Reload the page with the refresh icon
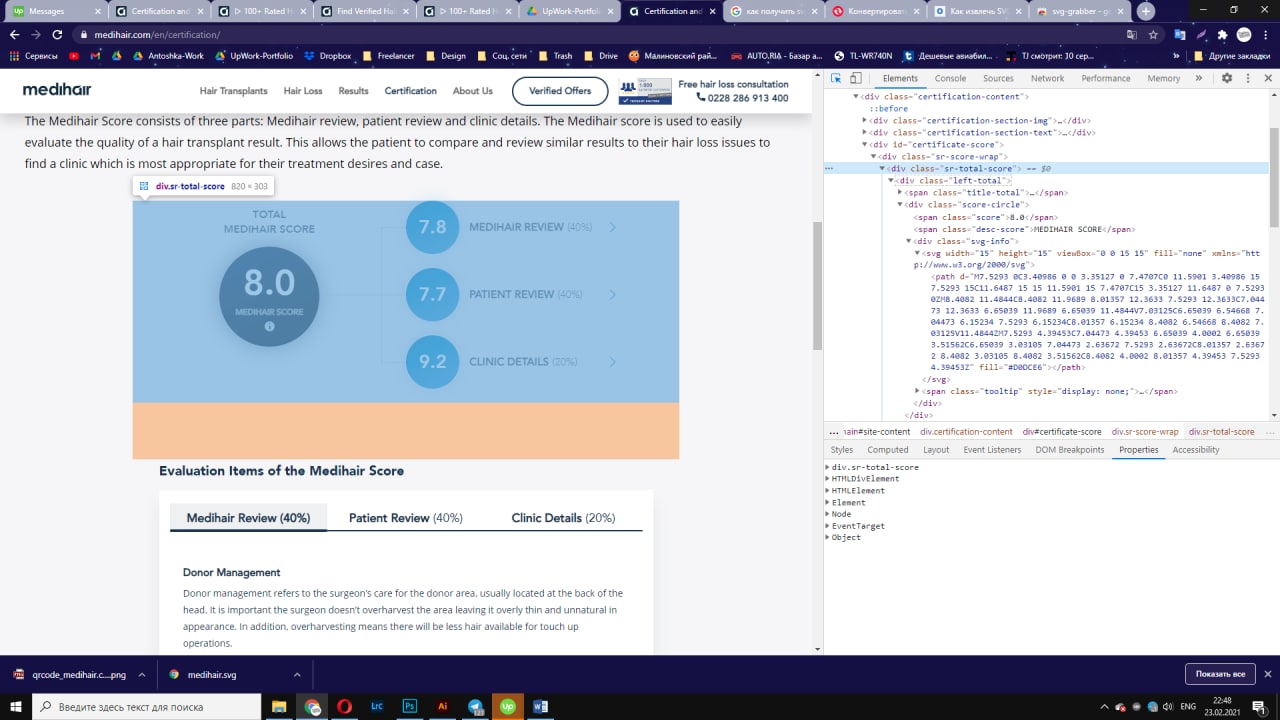 (58, 34)
